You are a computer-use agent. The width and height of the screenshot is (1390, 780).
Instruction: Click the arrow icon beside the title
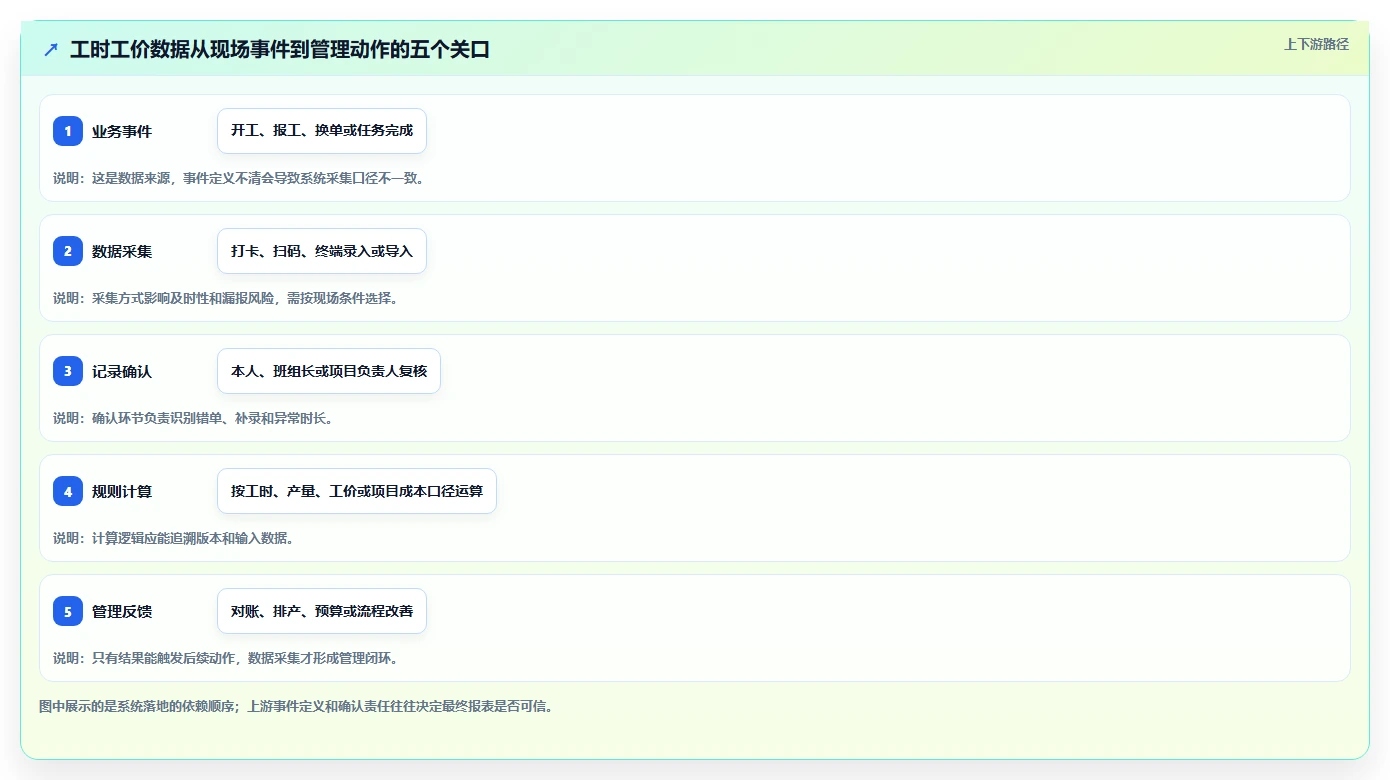pos(51,49)
